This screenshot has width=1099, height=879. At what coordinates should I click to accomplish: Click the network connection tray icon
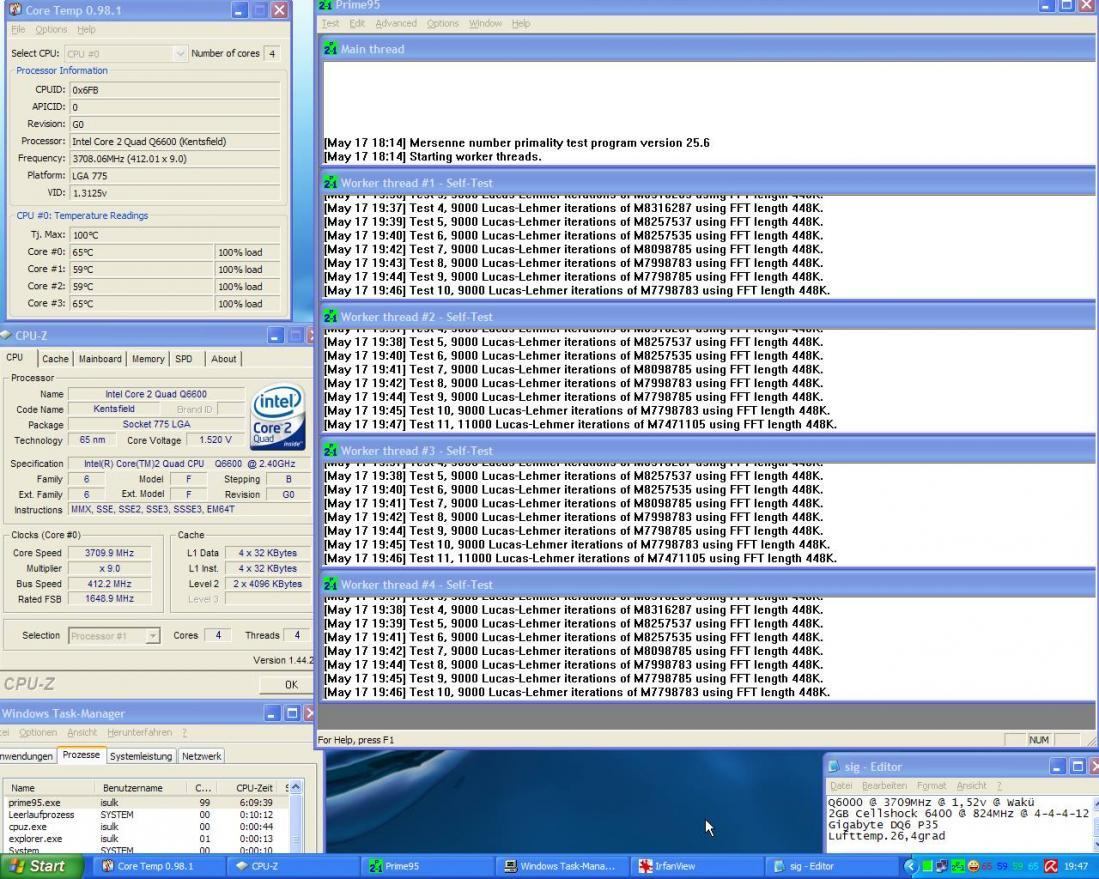click(942, 866)
